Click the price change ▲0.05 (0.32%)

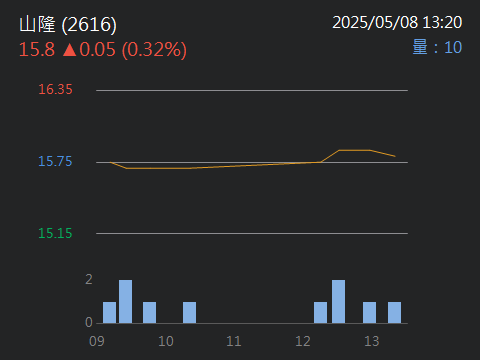point(125,50)
